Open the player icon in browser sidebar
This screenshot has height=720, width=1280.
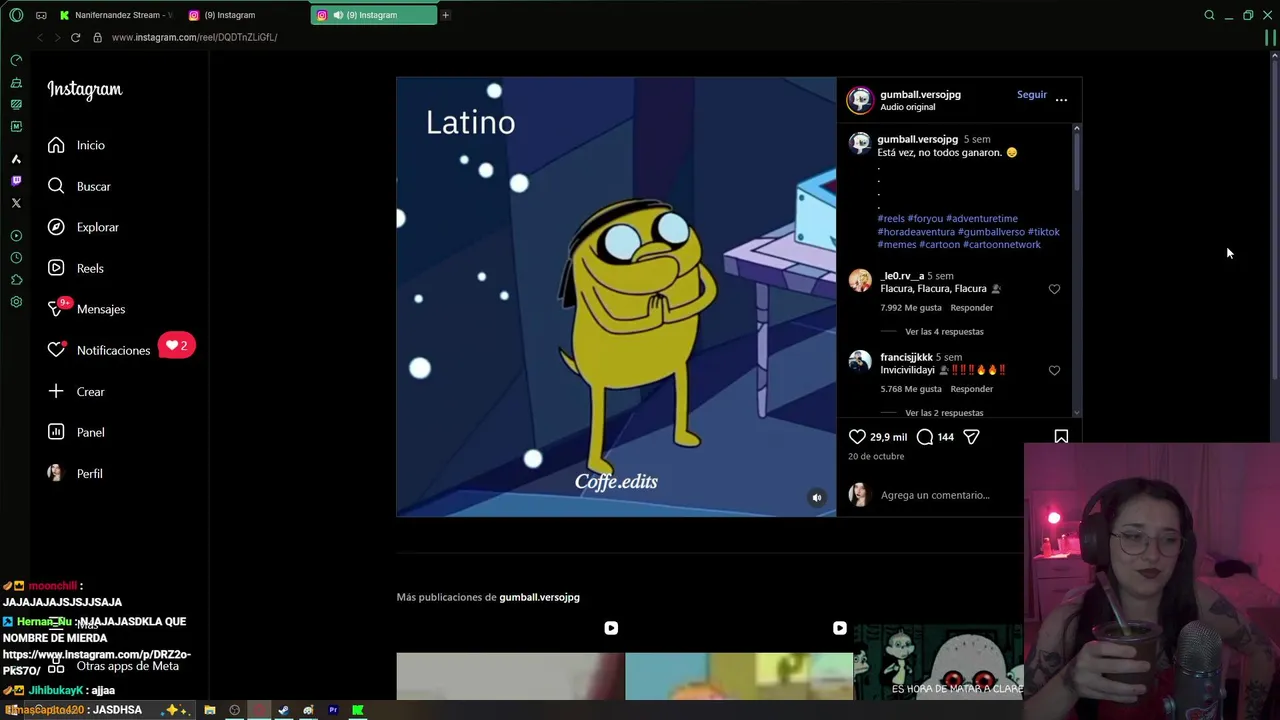(16, 236)
